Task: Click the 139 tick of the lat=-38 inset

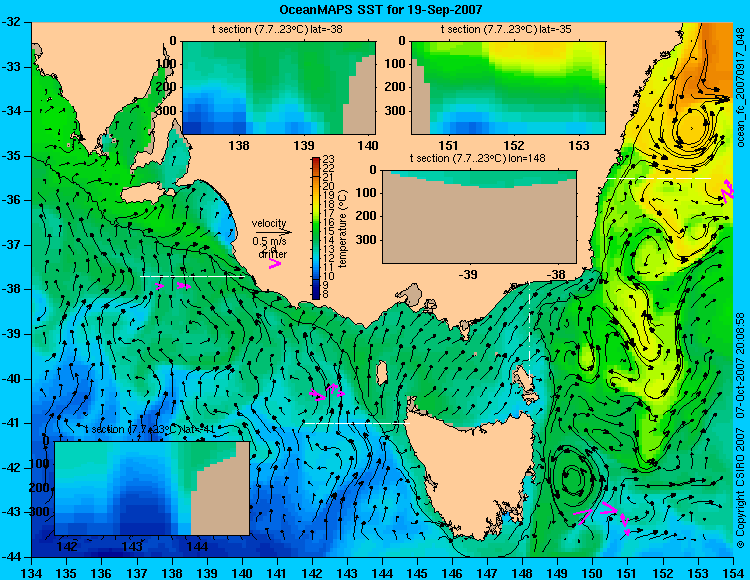Action: (303, 145)
